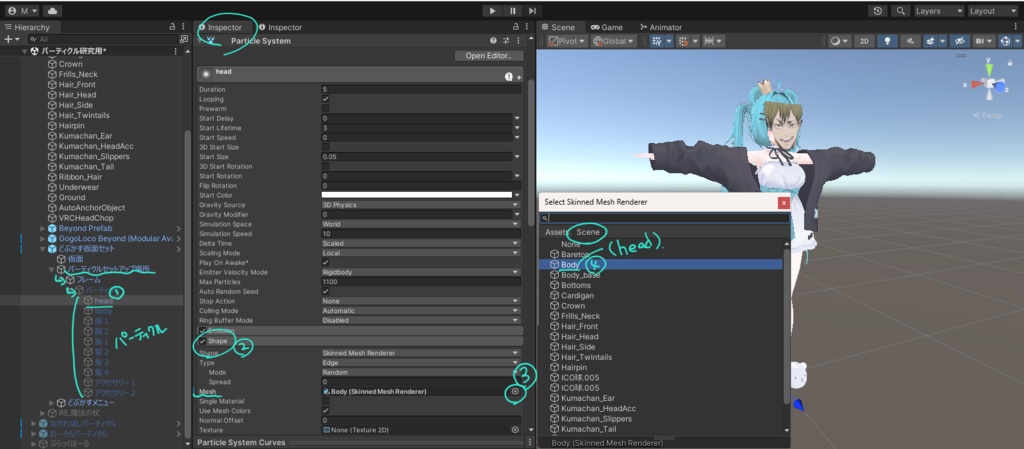The height and width of the screenshot is (449, 1024).
Task: Click the Open Editor button
Action: [489, 55]
